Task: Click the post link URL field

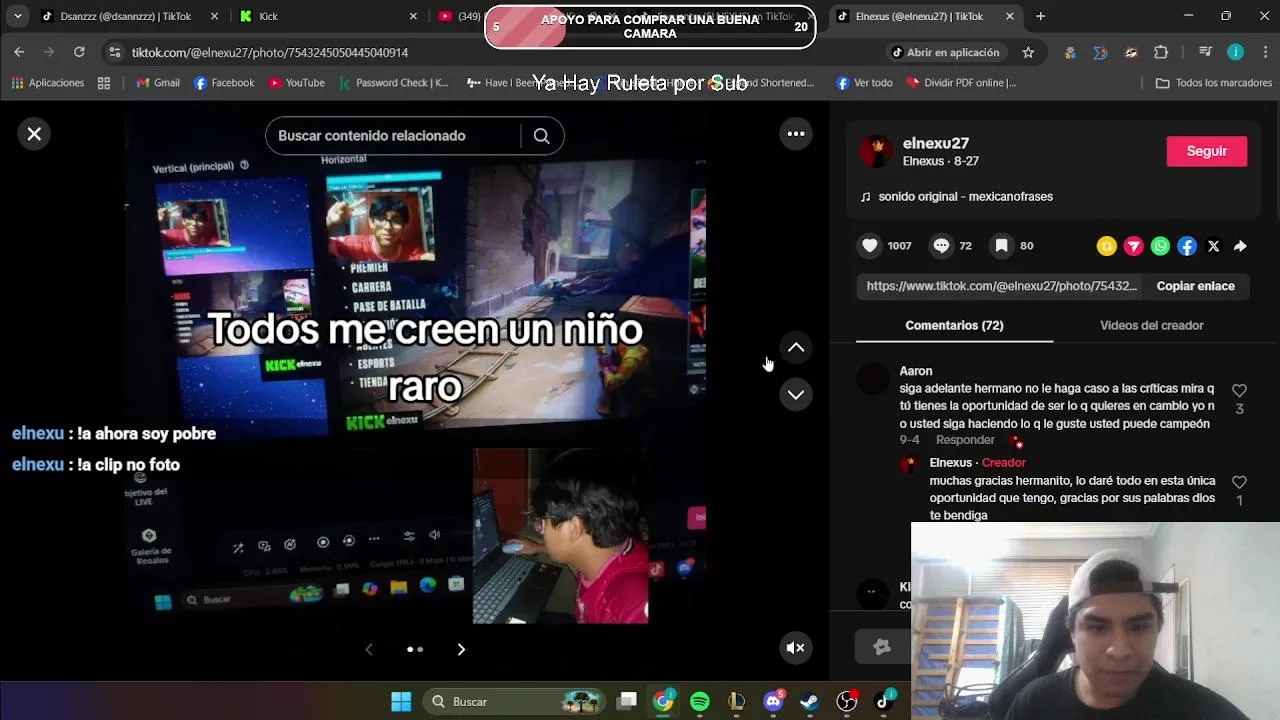Action: point(1001,286)
